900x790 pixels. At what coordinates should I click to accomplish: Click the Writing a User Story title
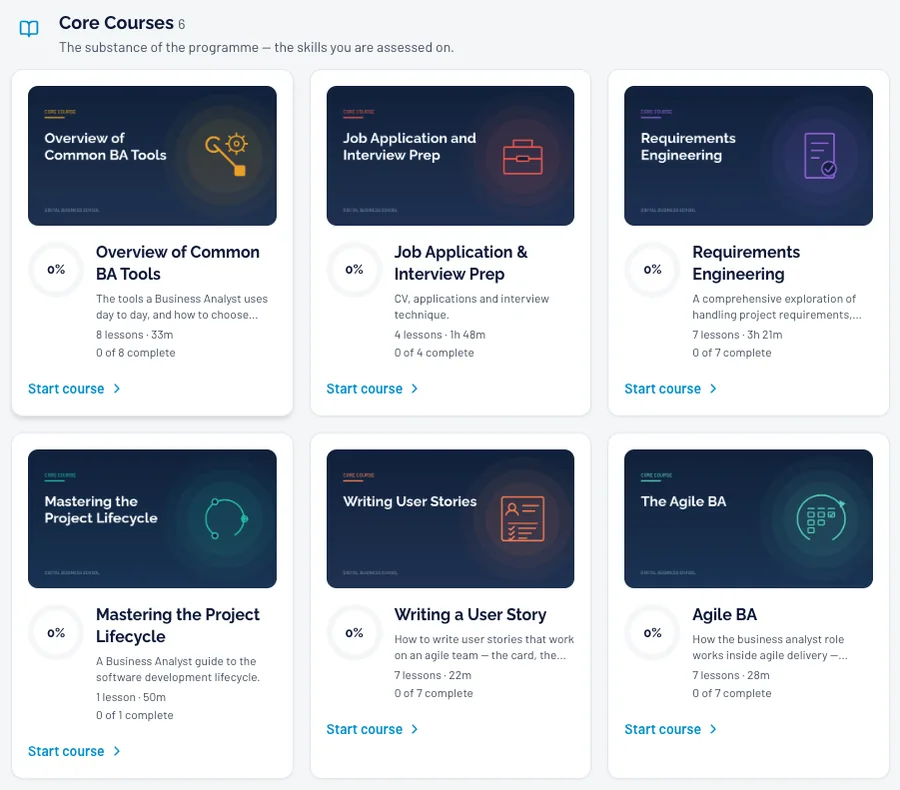click(470, 614)
